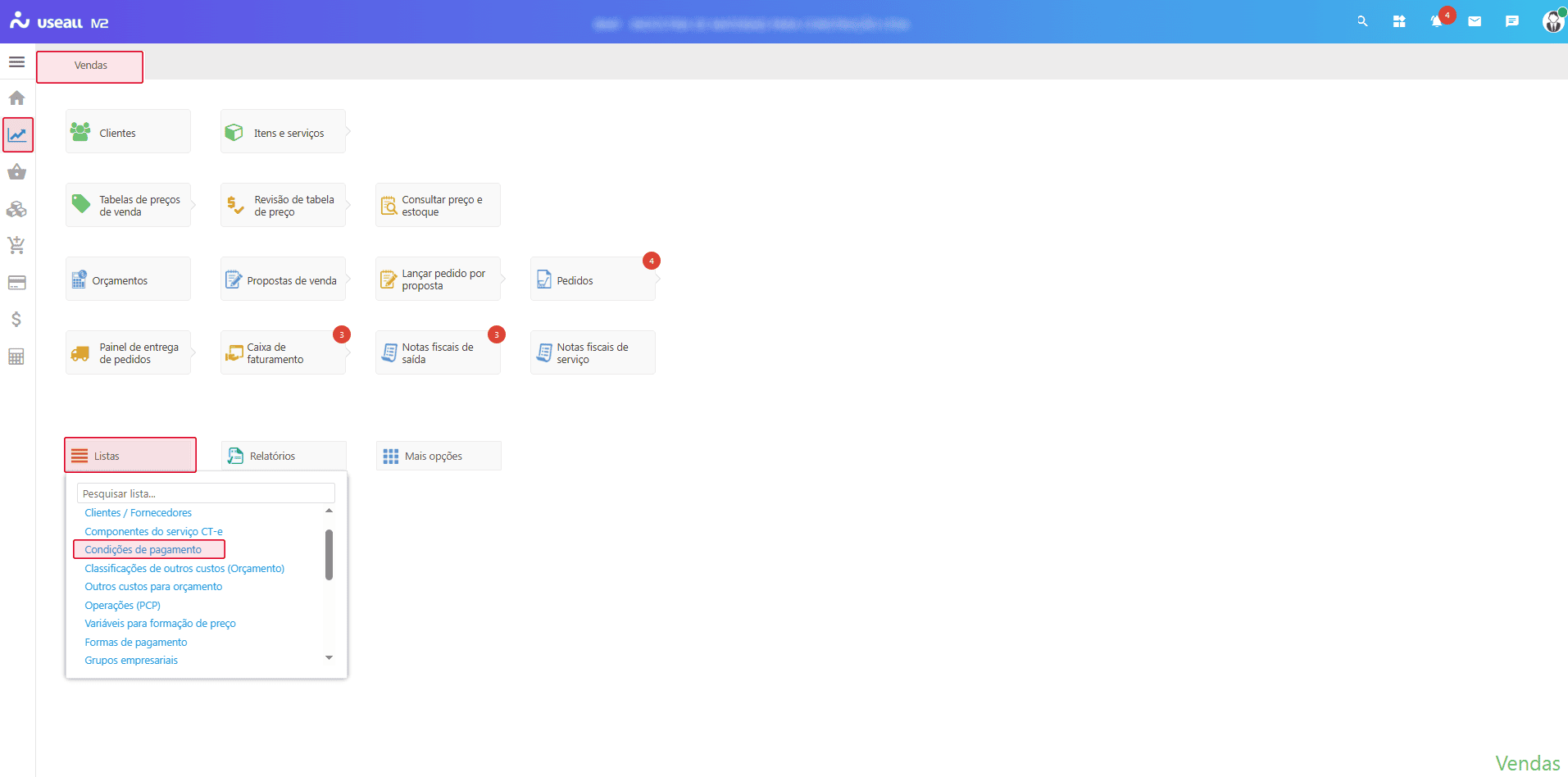Expand the Mais opções menu
The height and width of the screenshot is (777, 1568).
(x=439, y=456)
